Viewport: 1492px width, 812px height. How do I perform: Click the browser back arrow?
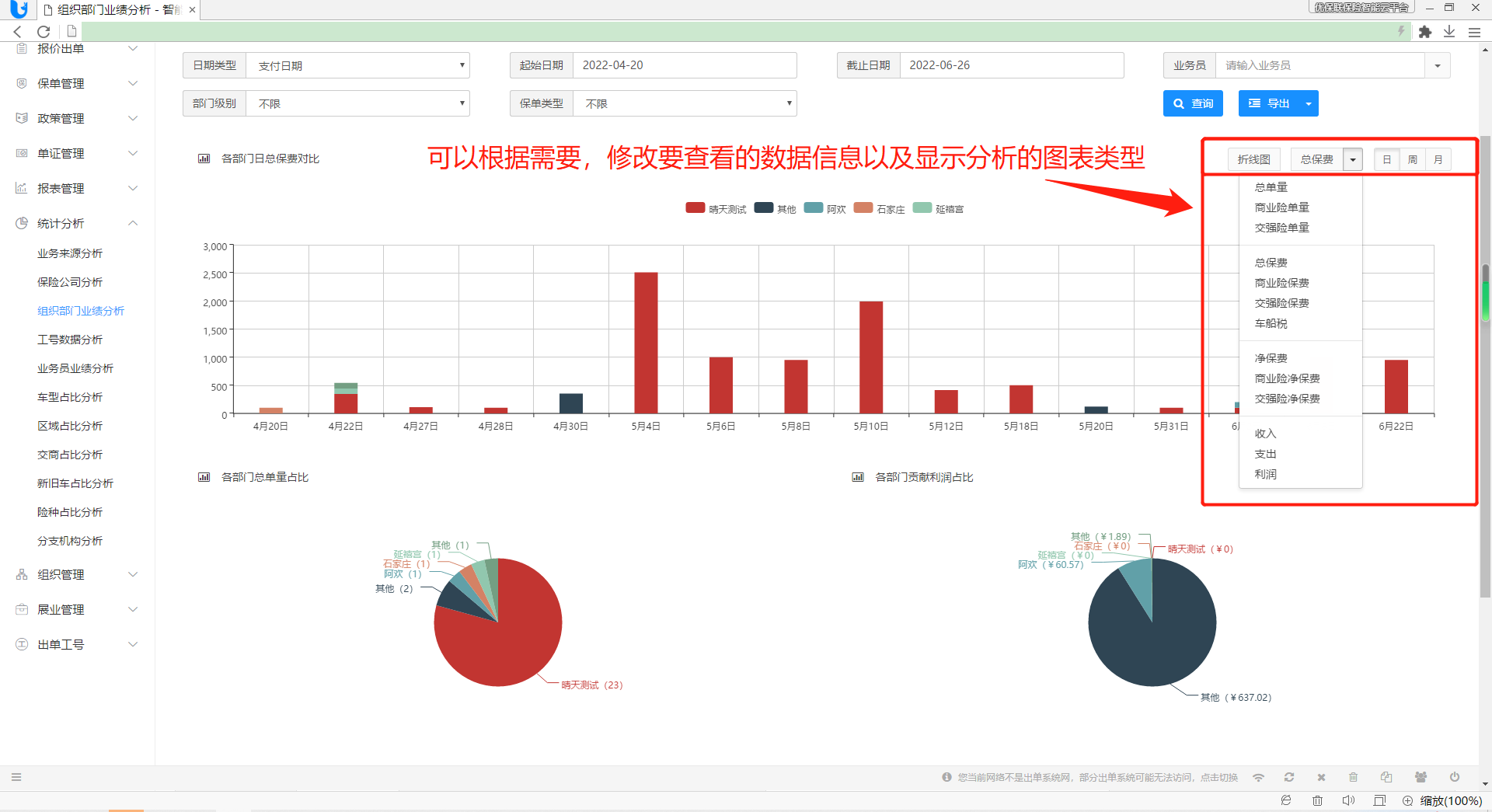[17, 31]
